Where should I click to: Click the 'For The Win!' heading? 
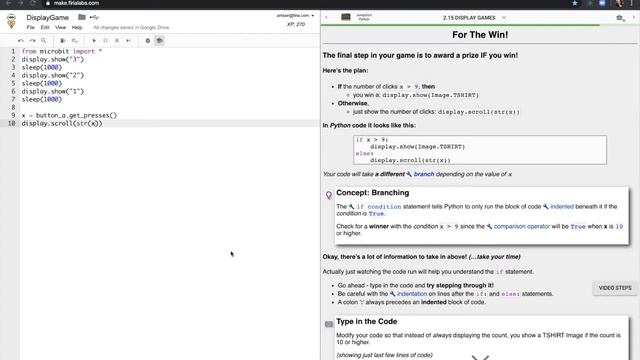click(x=480, y=35)
